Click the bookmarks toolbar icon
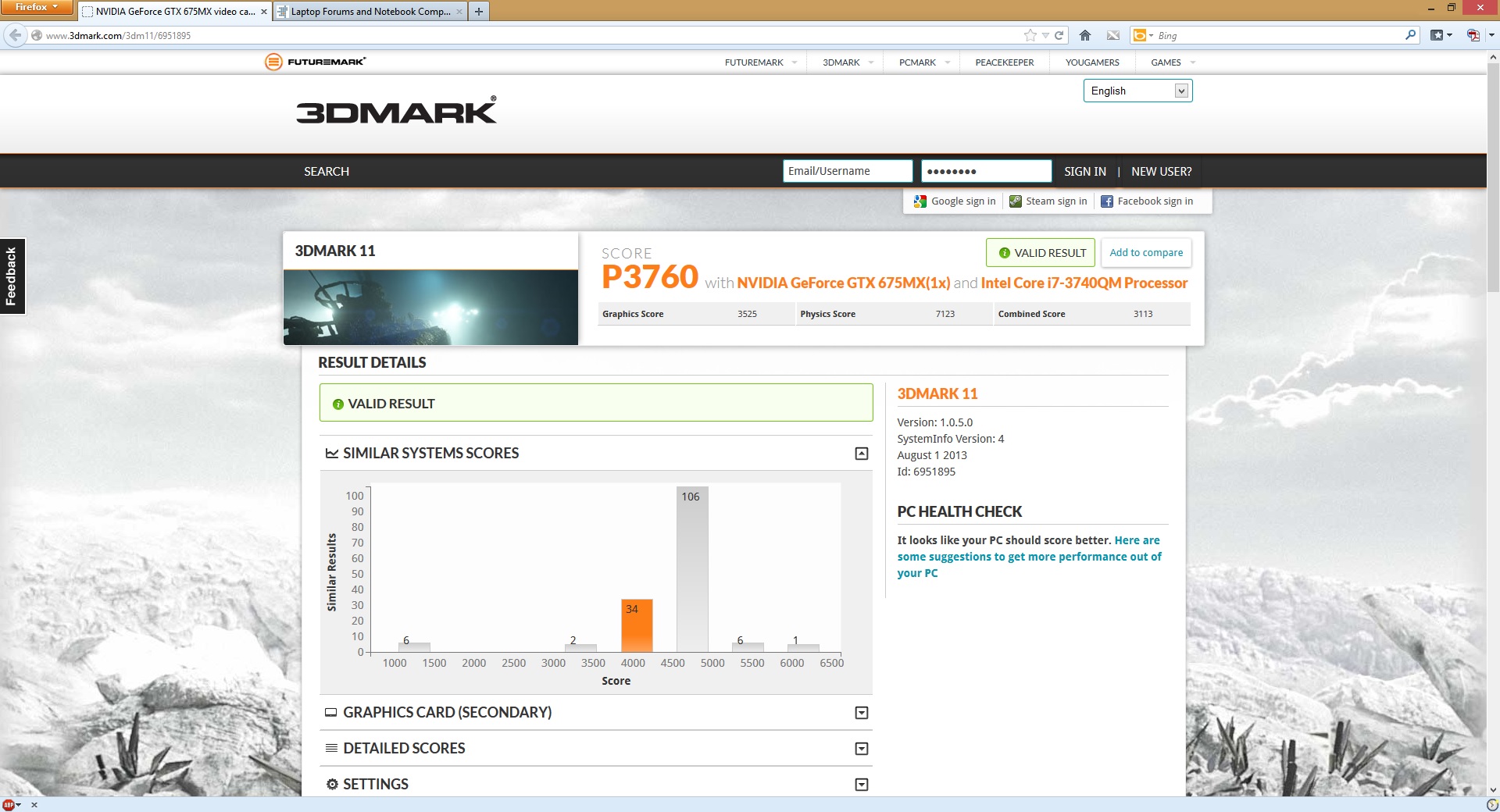Image resolution: width=1500 pixels, height=812 pixels. [1436, 35]
